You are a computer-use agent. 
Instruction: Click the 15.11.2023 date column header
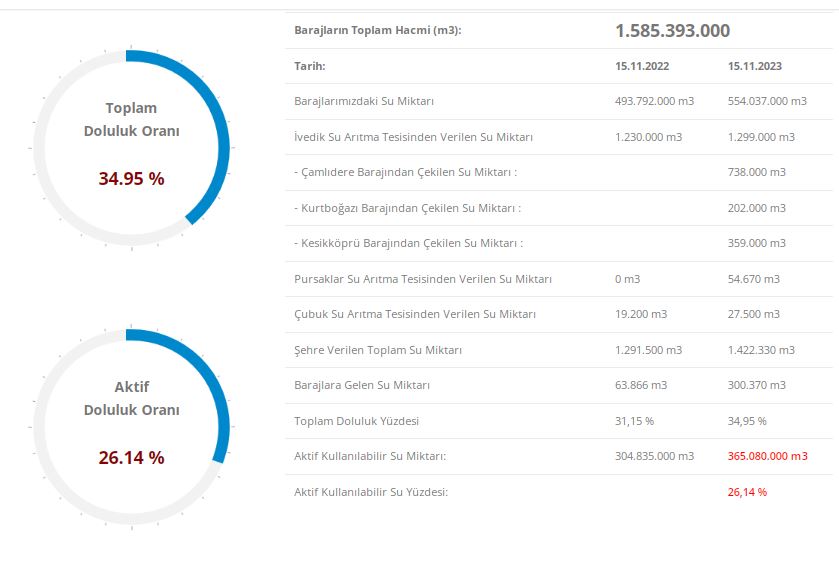pos(755,66)
